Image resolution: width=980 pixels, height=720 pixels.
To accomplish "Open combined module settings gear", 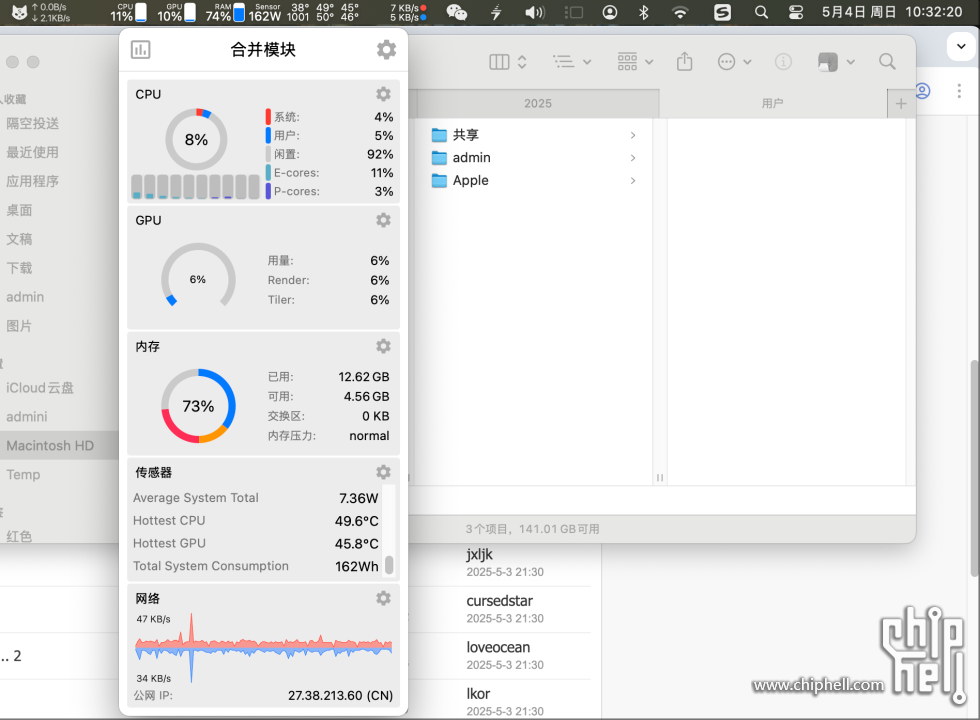I will pos(386,49).
